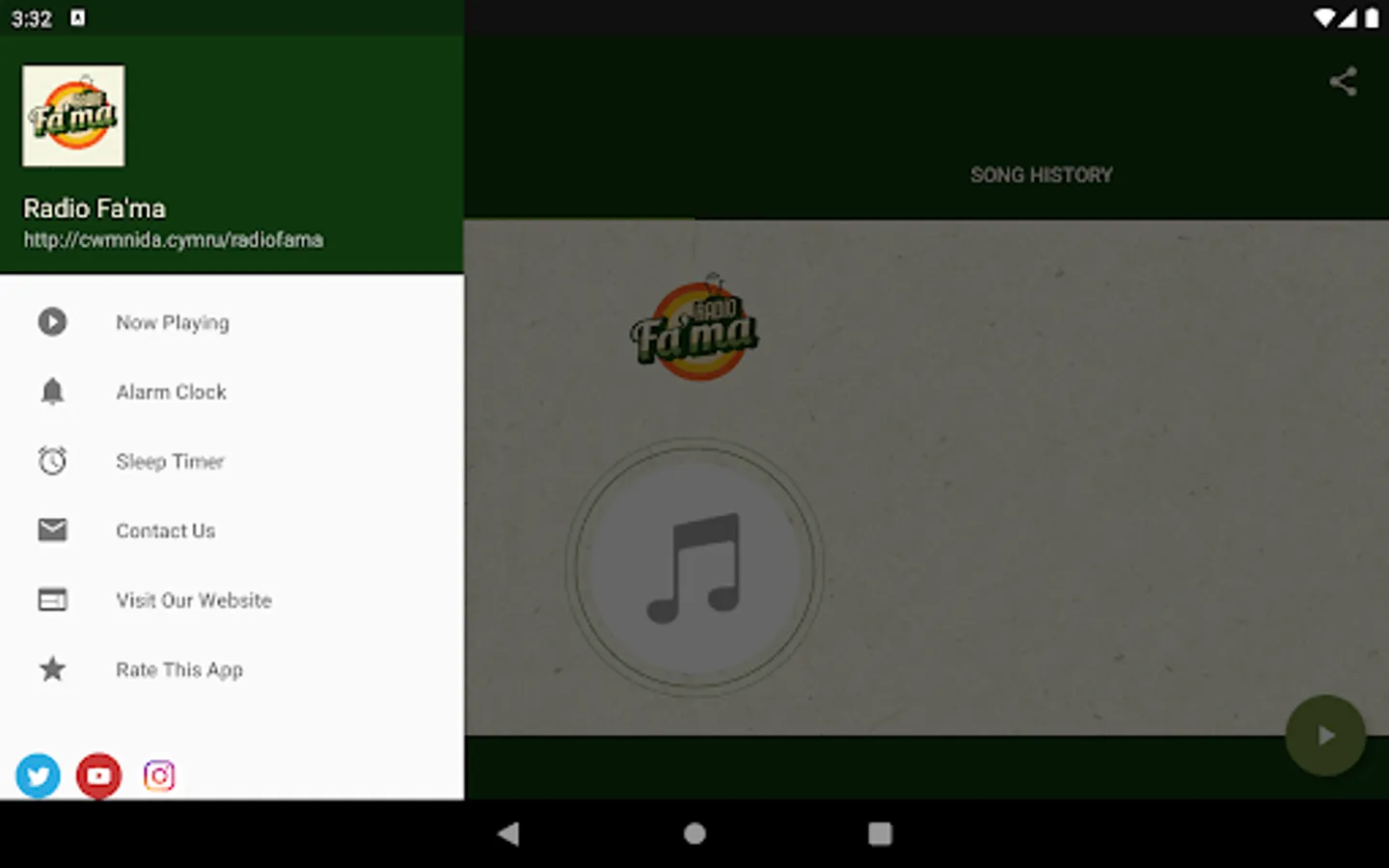Open Android recent apps overview
This screenshot has width=1389, height=868.
point(880,833)
